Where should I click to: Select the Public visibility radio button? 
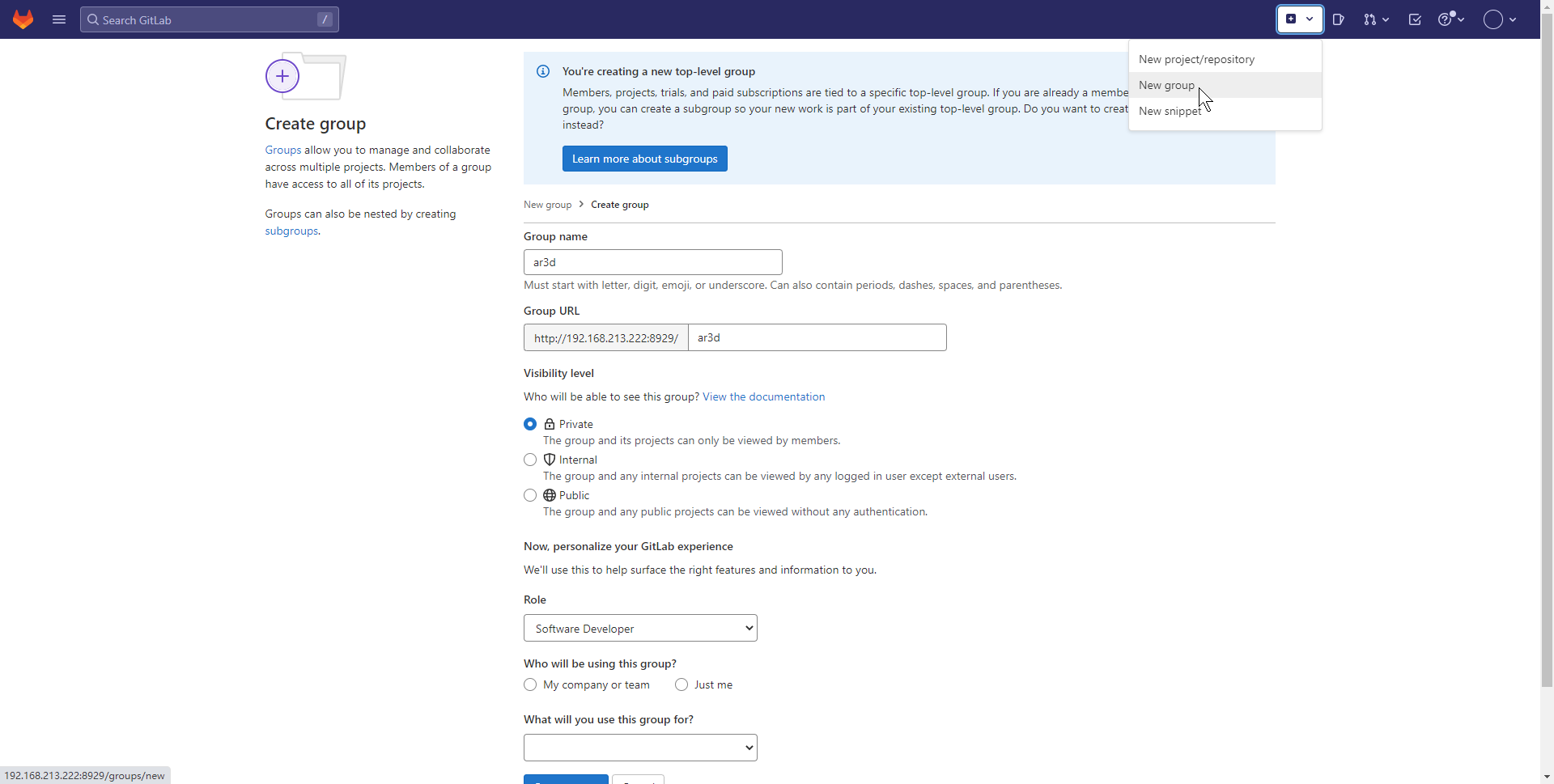point(530,495)
